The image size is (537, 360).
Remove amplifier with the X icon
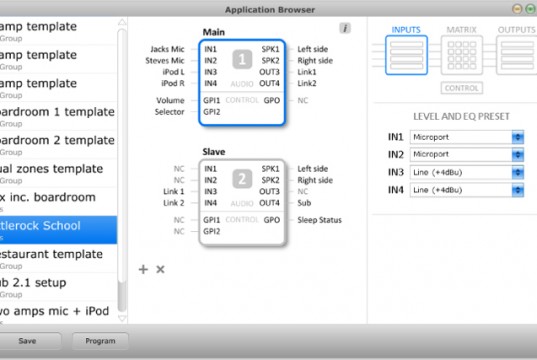tap(160, 270)
